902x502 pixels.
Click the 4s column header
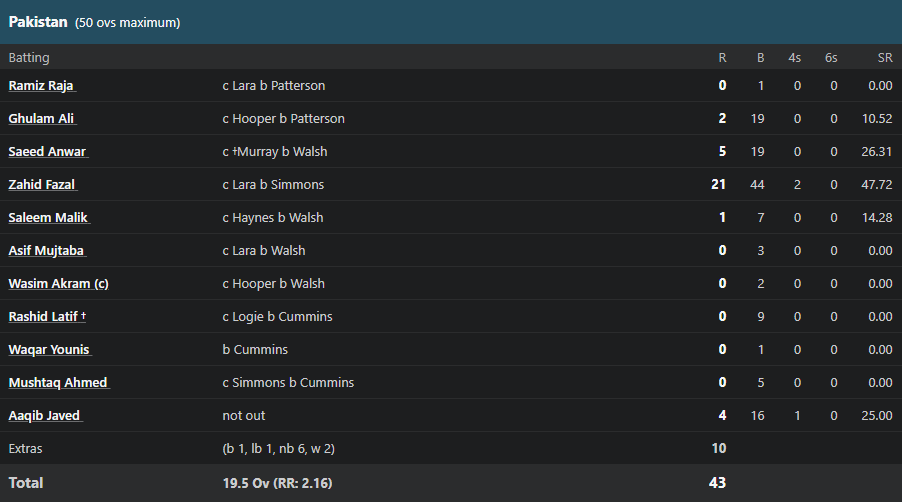point(794,58)
